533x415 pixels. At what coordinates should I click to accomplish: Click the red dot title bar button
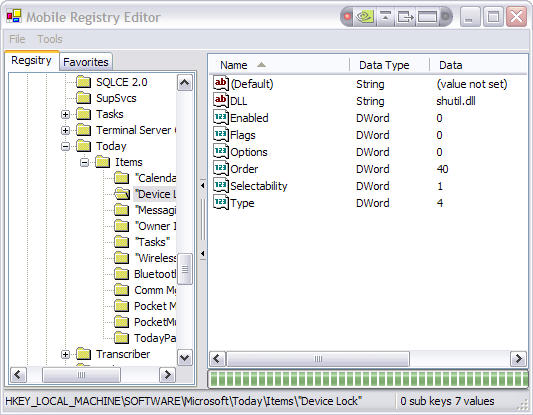click(347, 16)
